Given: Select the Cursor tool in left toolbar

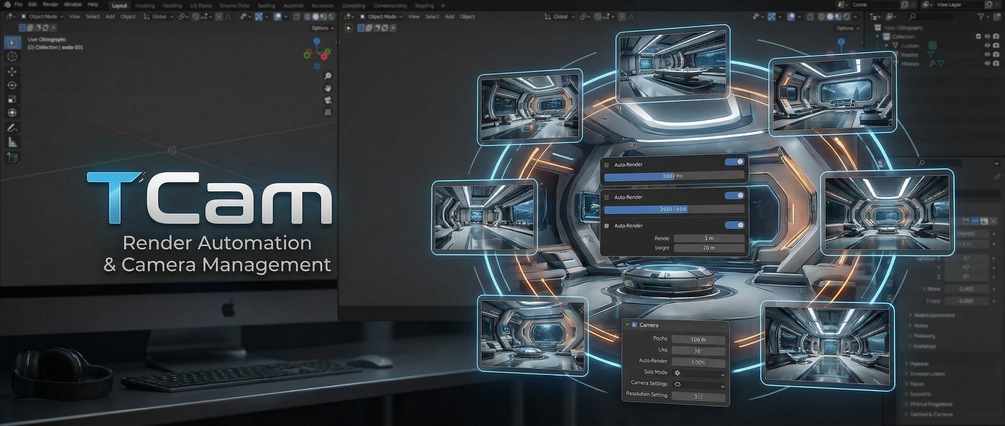Looking at the screenshot, I should point(12,56).
